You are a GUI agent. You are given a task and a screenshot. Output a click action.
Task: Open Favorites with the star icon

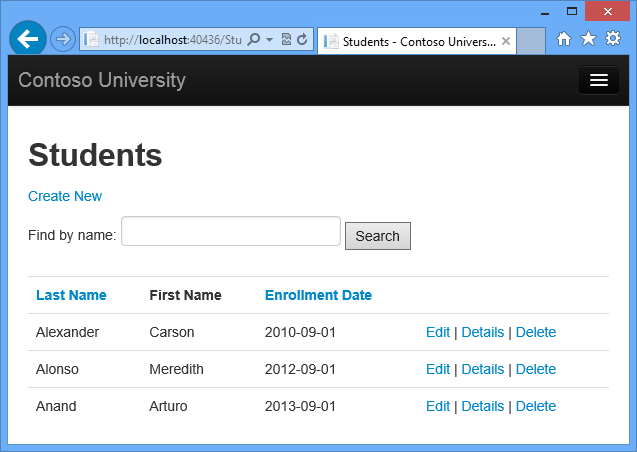pyautogui.click(x=588, y=39)
